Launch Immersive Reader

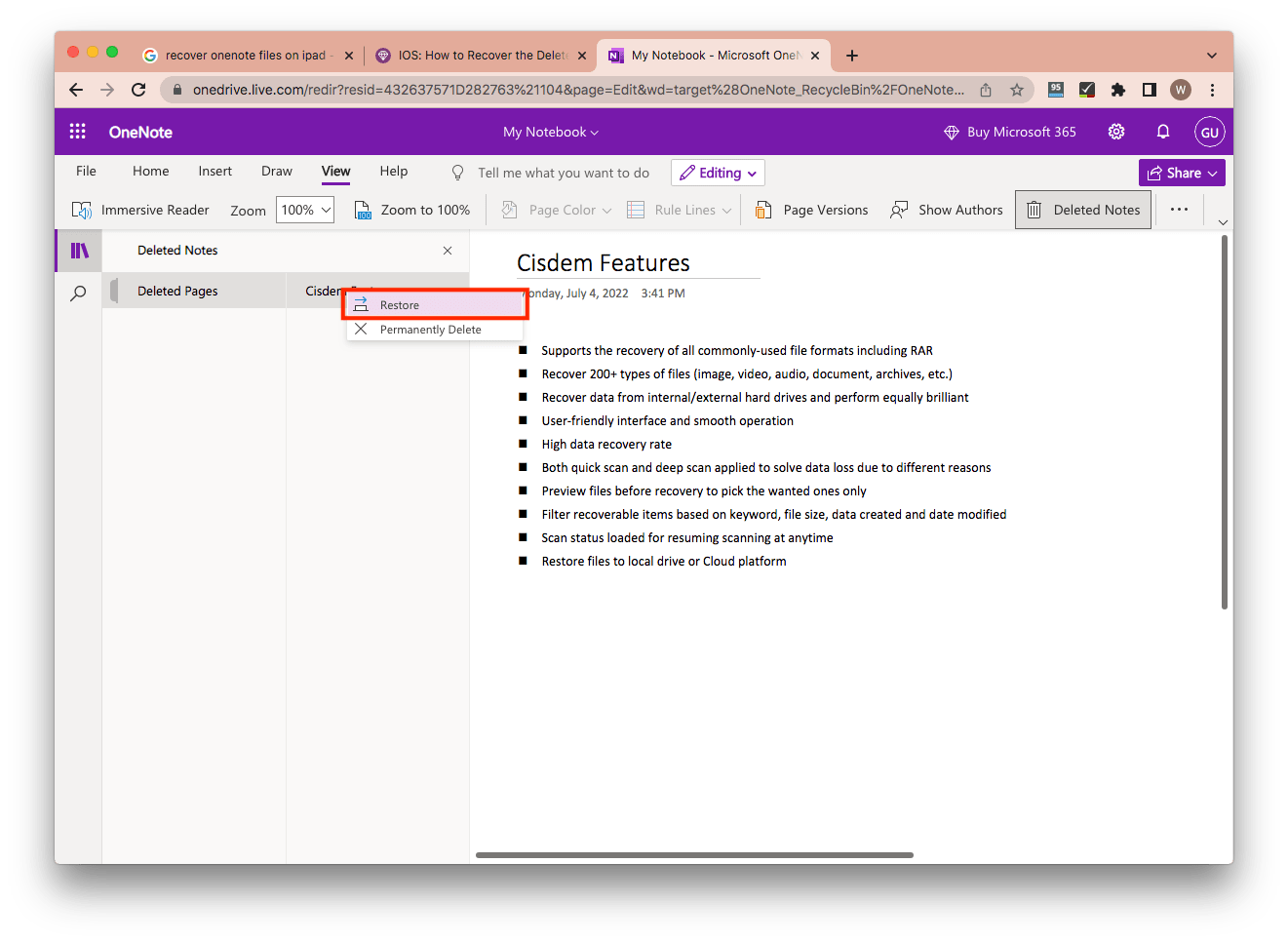141,210
